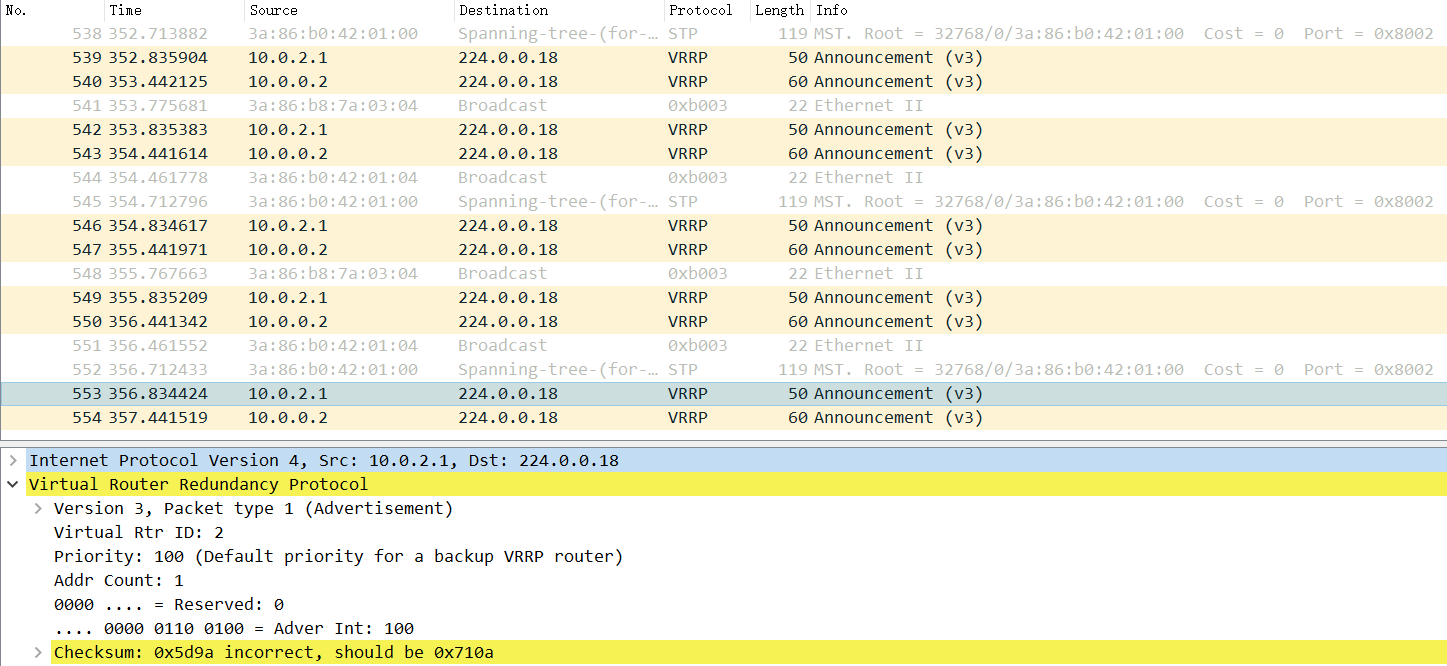Click length 60 in packet 550
Viewport: 1447px width, 666px height.
(797, 321)
